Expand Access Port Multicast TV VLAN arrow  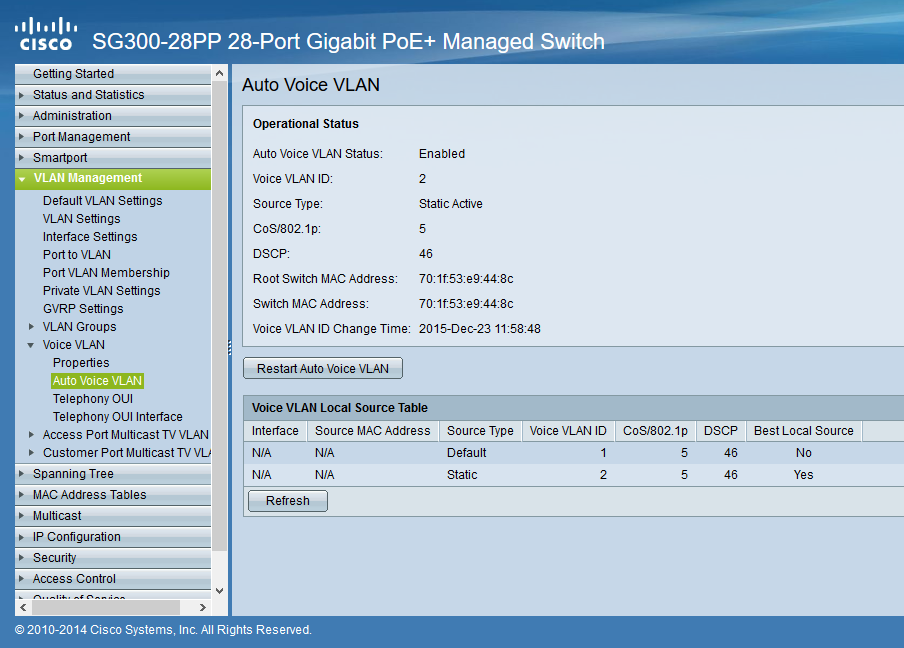click(x=32, y=435)
